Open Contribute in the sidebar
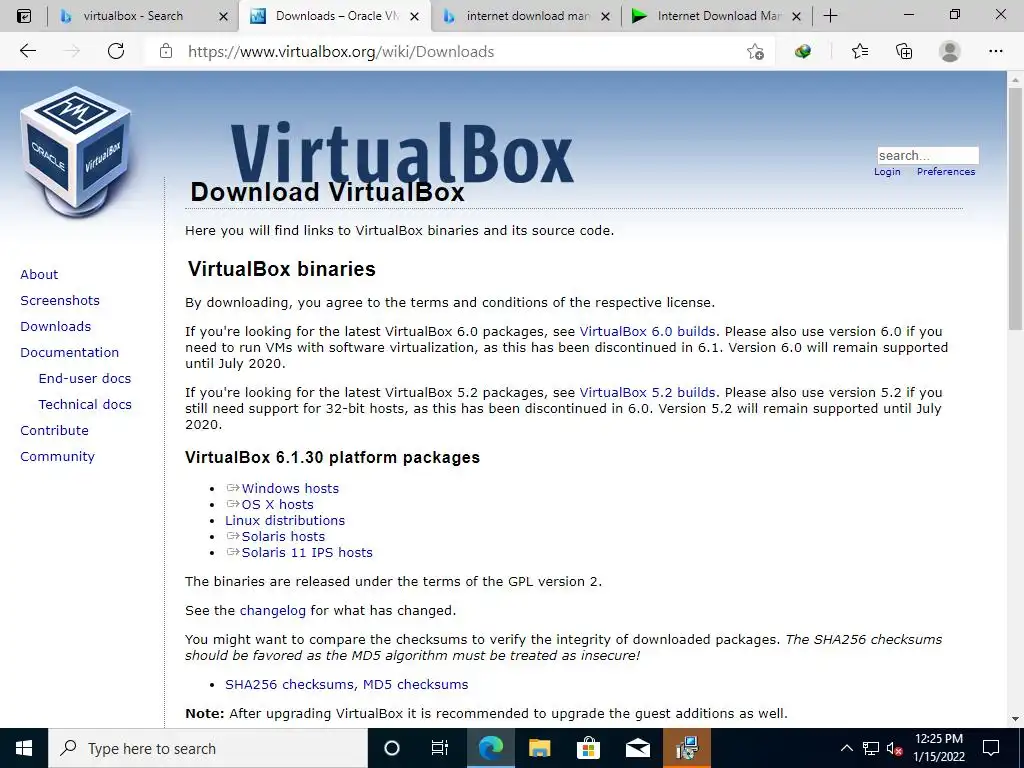Viewport: 1024px width, 768px height. (54, 430)
